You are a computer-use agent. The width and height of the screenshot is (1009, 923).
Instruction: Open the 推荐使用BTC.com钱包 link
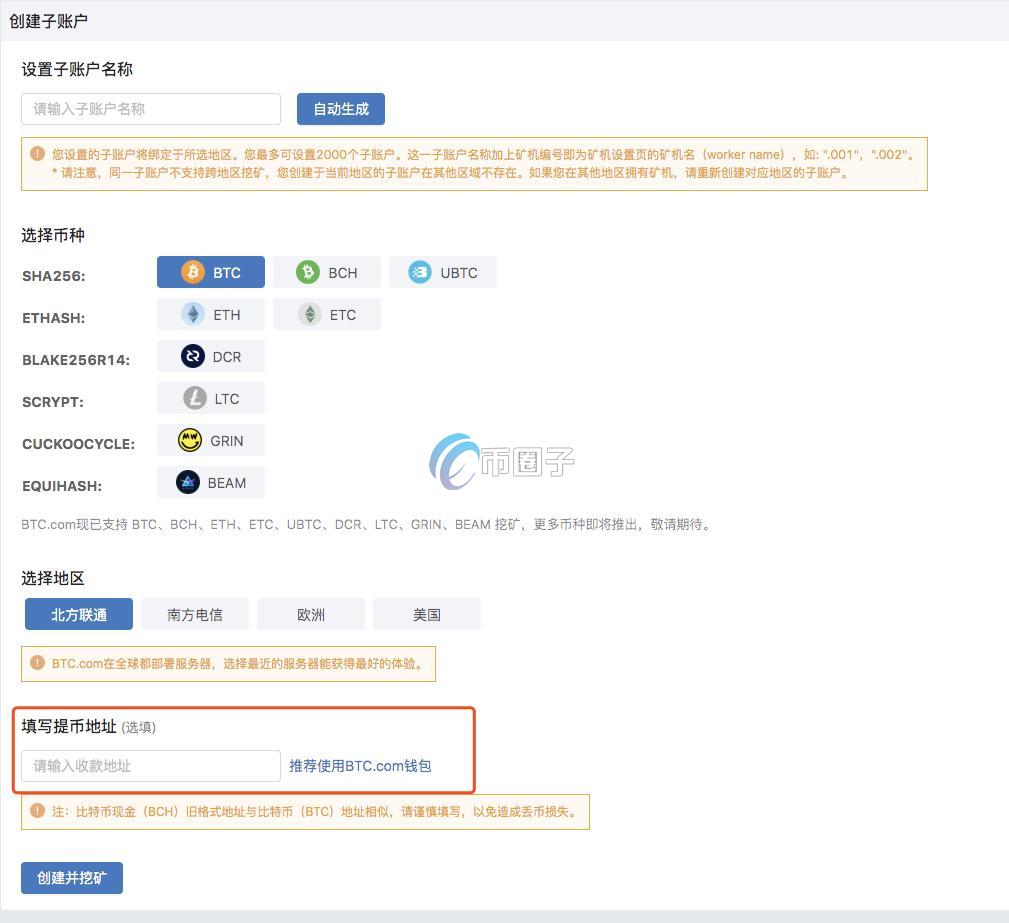358,766
